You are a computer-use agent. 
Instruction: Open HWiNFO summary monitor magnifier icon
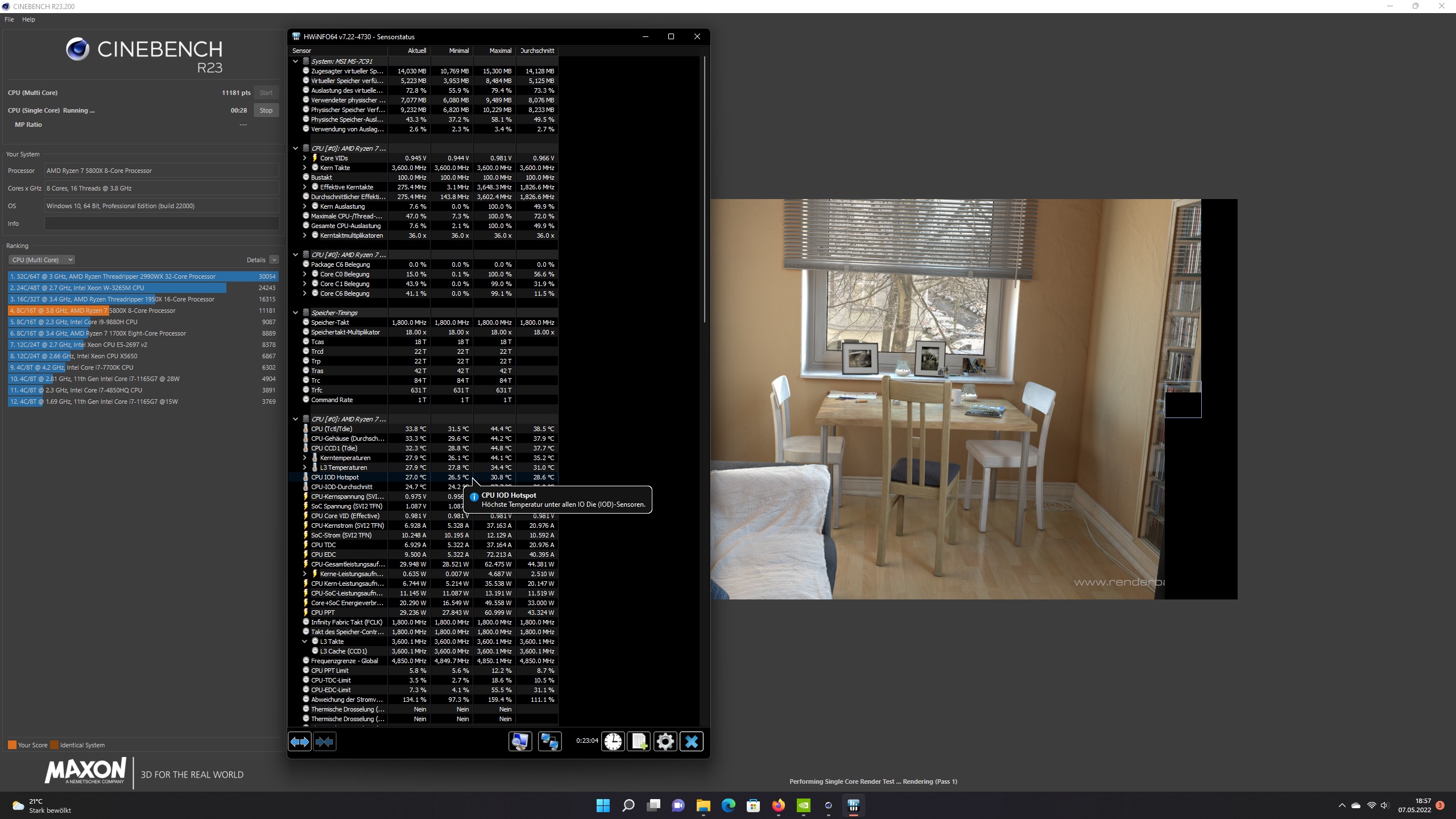[x=520, y=742]
